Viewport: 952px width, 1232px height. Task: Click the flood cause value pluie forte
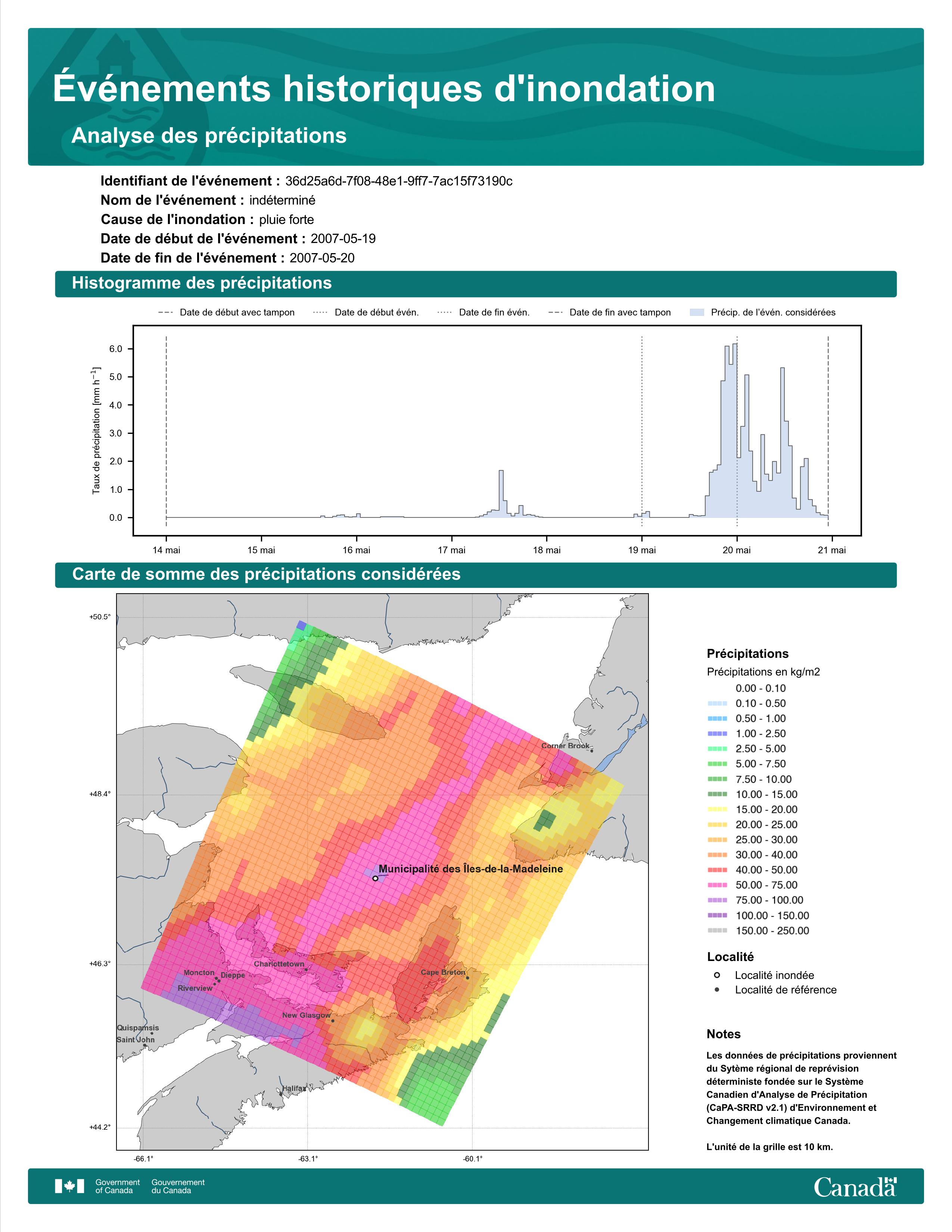click(x=286, y=220)
